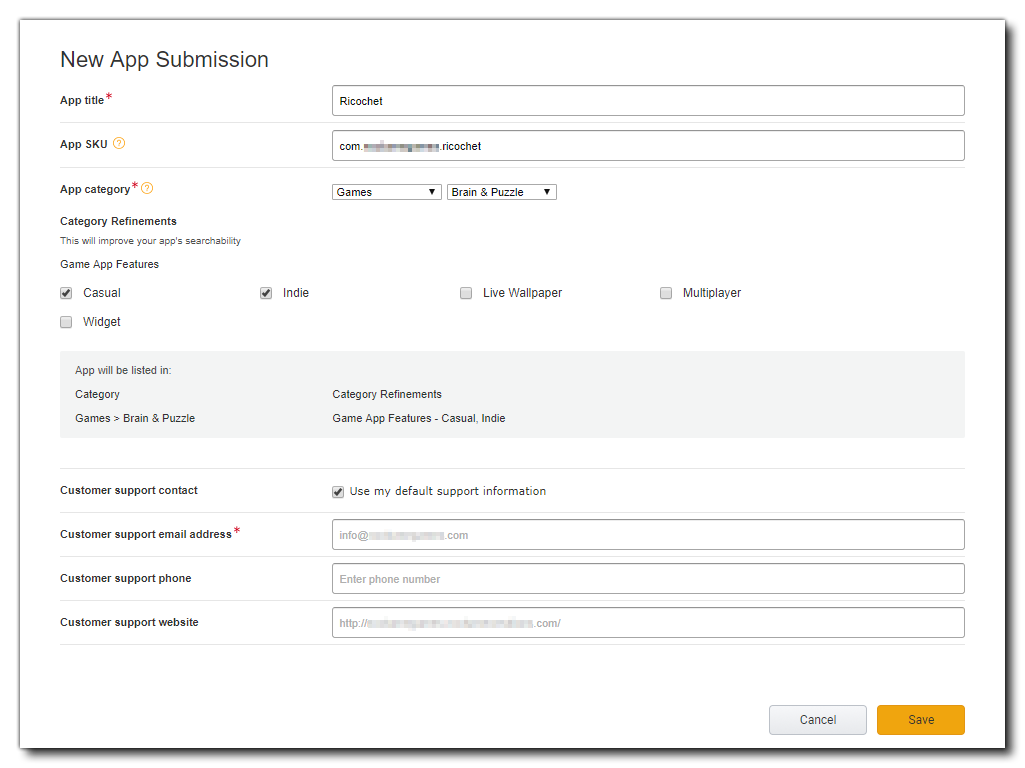Screen dimensions: 1025x768
Task: Select the customer support email address field
Action: 648,535
